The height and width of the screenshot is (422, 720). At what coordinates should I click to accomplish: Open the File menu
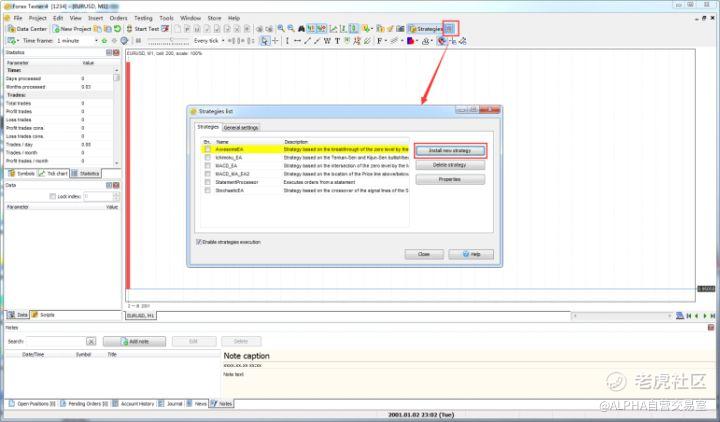point(18,18)
